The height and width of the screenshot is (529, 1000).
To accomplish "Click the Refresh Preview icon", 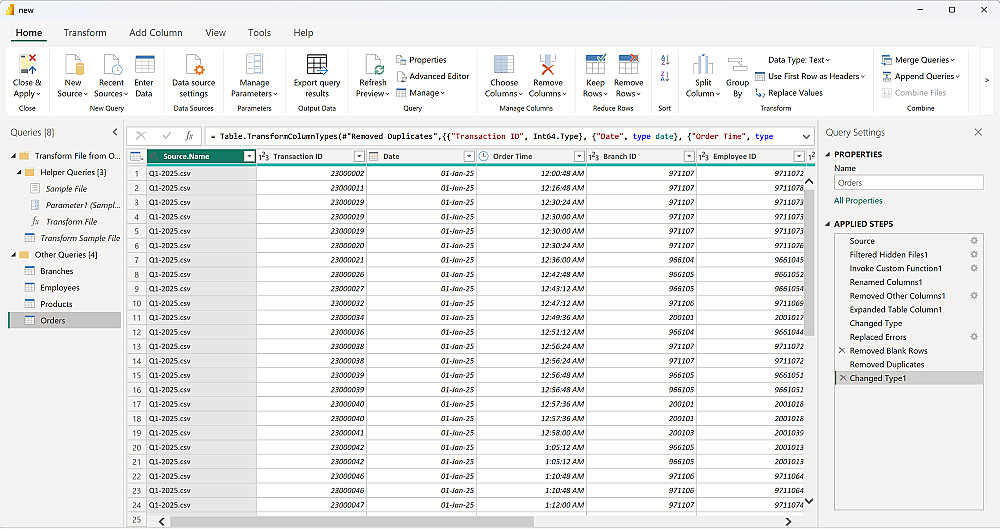I will click(372, 66).
